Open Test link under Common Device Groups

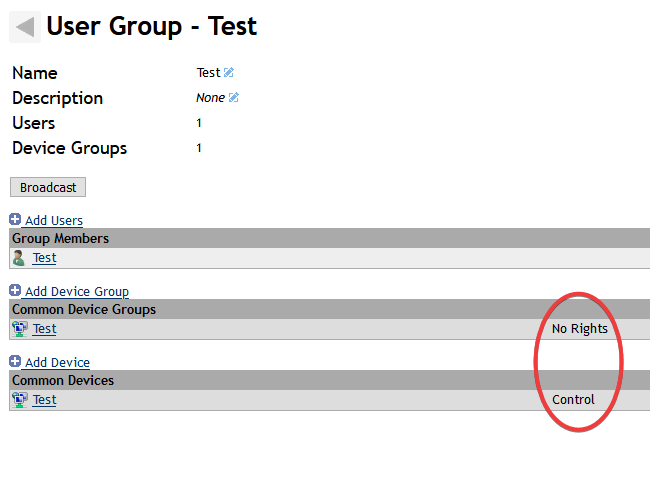[44, 329]
